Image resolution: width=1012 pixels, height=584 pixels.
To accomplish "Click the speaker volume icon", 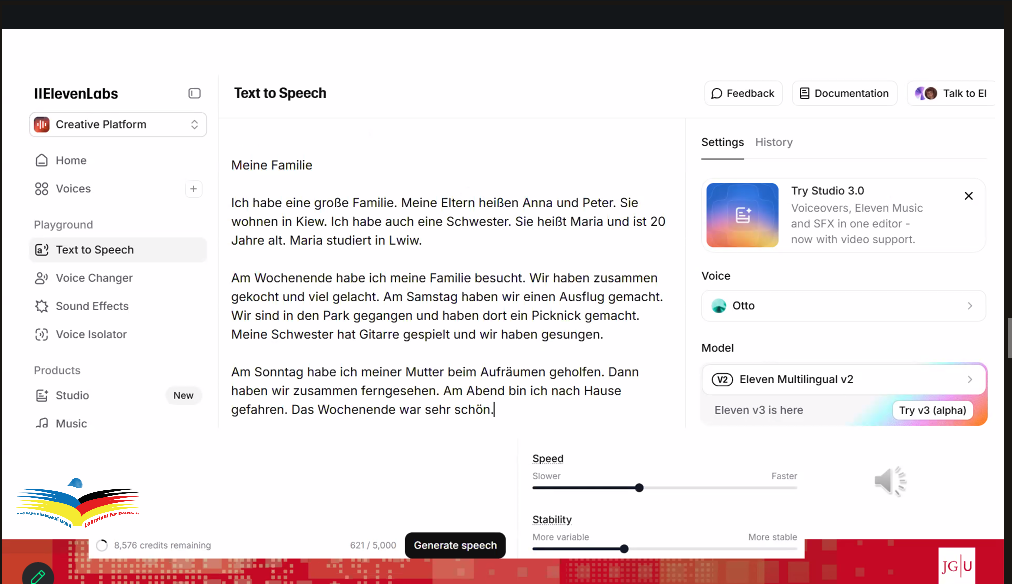I will point(889,482).
